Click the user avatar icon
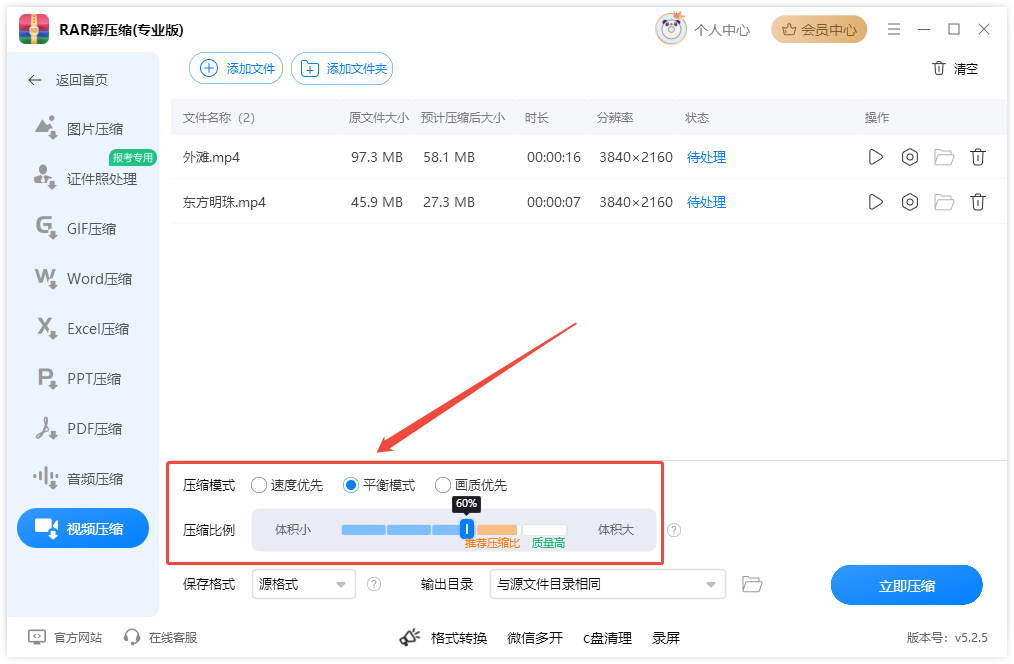Image resolution: width=1014 pixels, height=664 pixels. [671, 28]
